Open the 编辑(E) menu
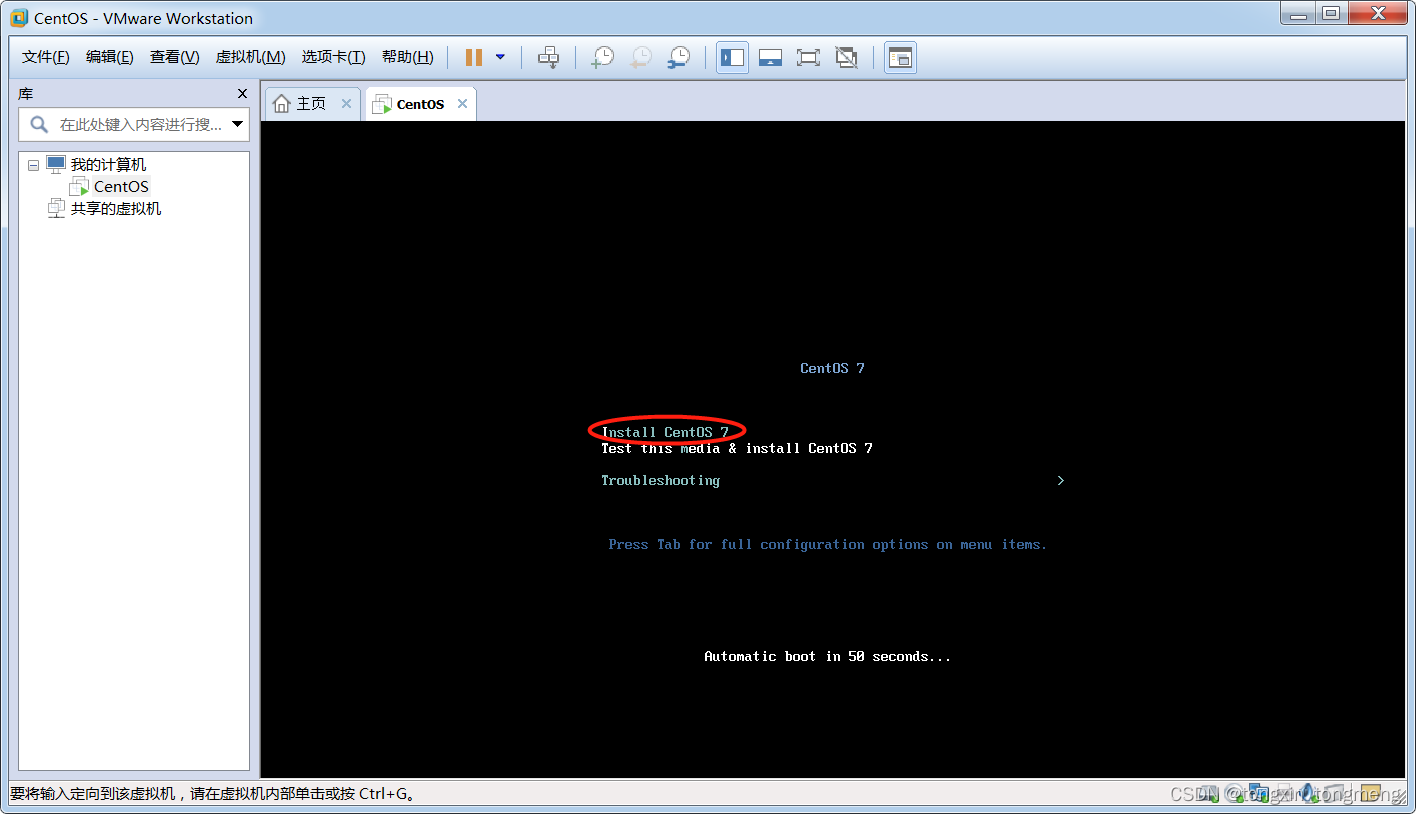1416x814 pixels. pyautogui.click(x=109, y=57)
